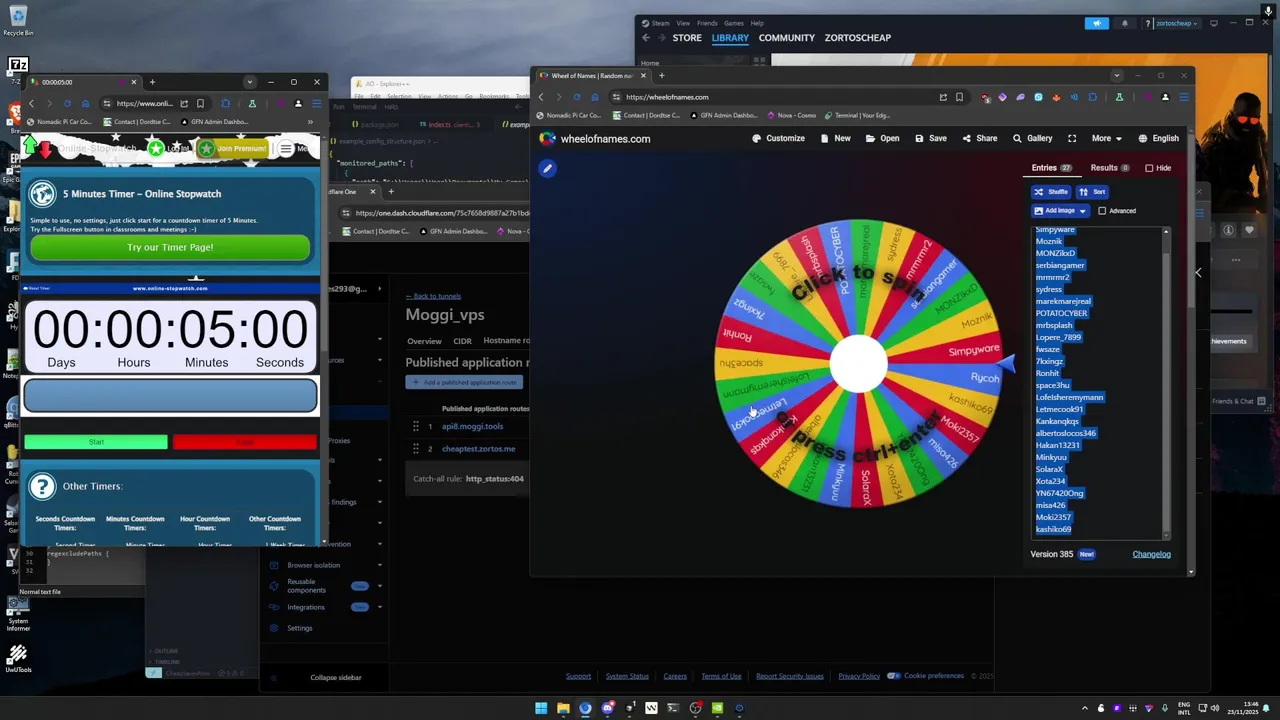Open Steam STORE tab
1280x720 pixels.
[687, 38]
